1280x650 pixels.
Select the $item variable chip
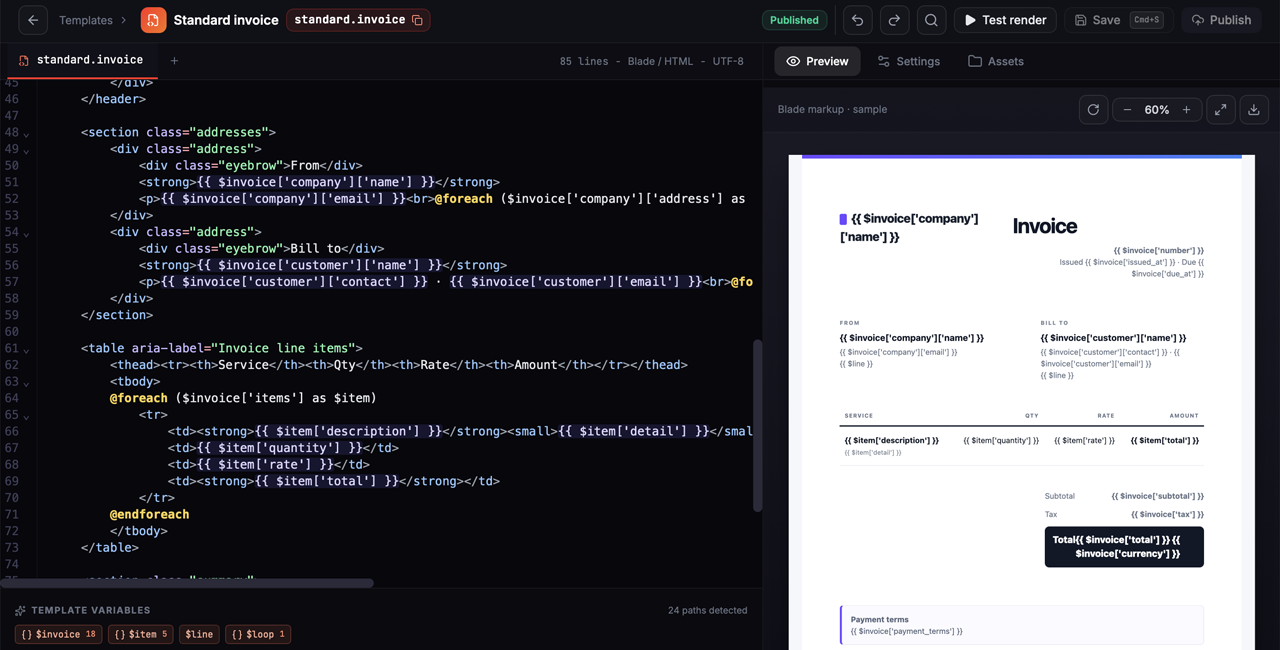[x=140, y=634]
